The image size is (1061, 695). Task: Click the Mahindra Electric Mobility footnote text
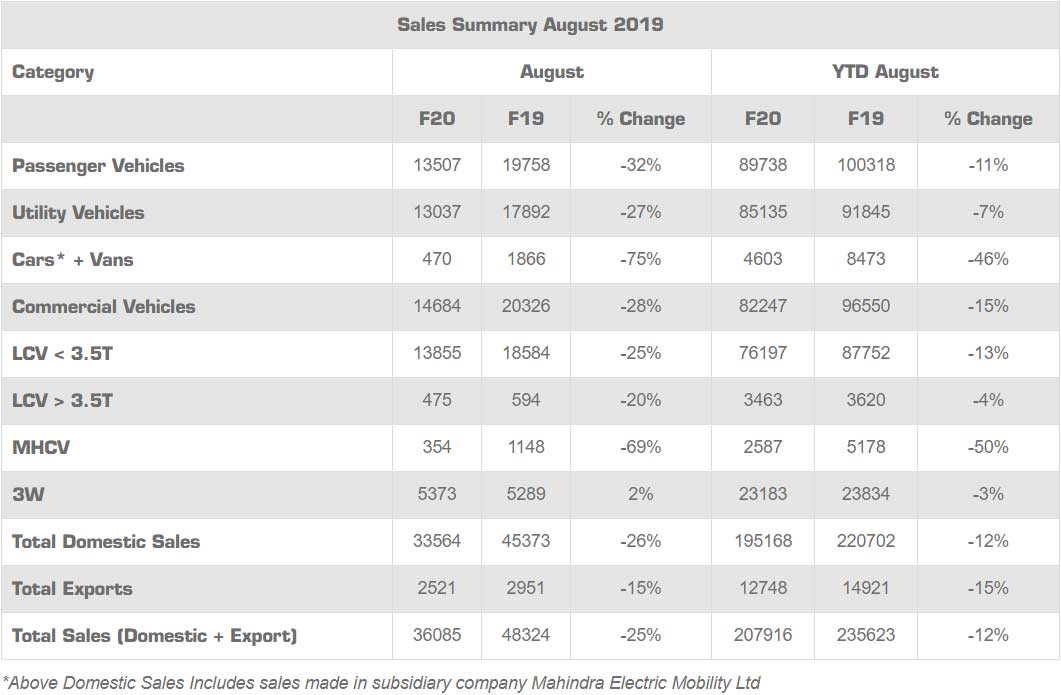(381, 683)
